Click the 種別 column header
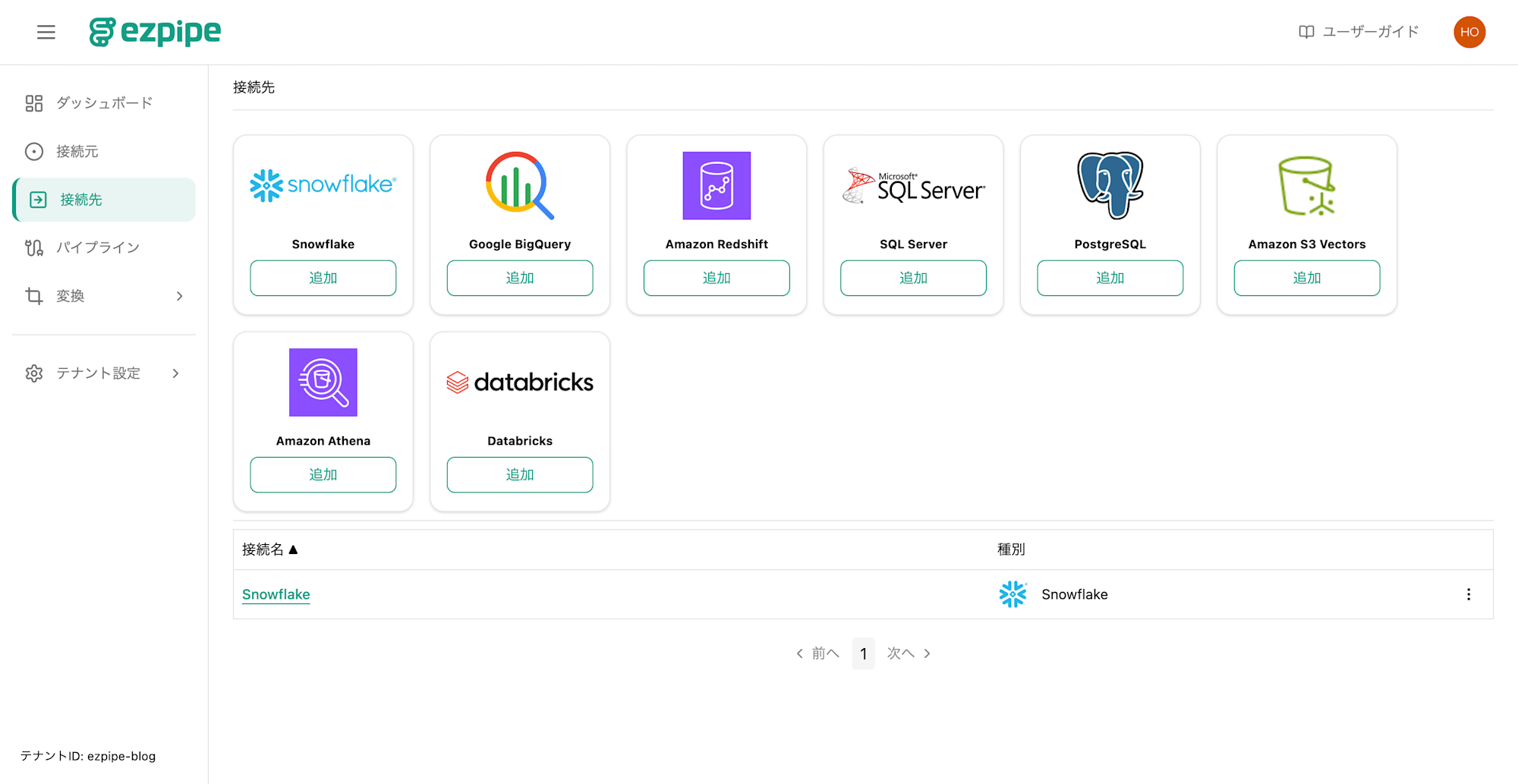The image size is (1518, 784). [1011, 549]
